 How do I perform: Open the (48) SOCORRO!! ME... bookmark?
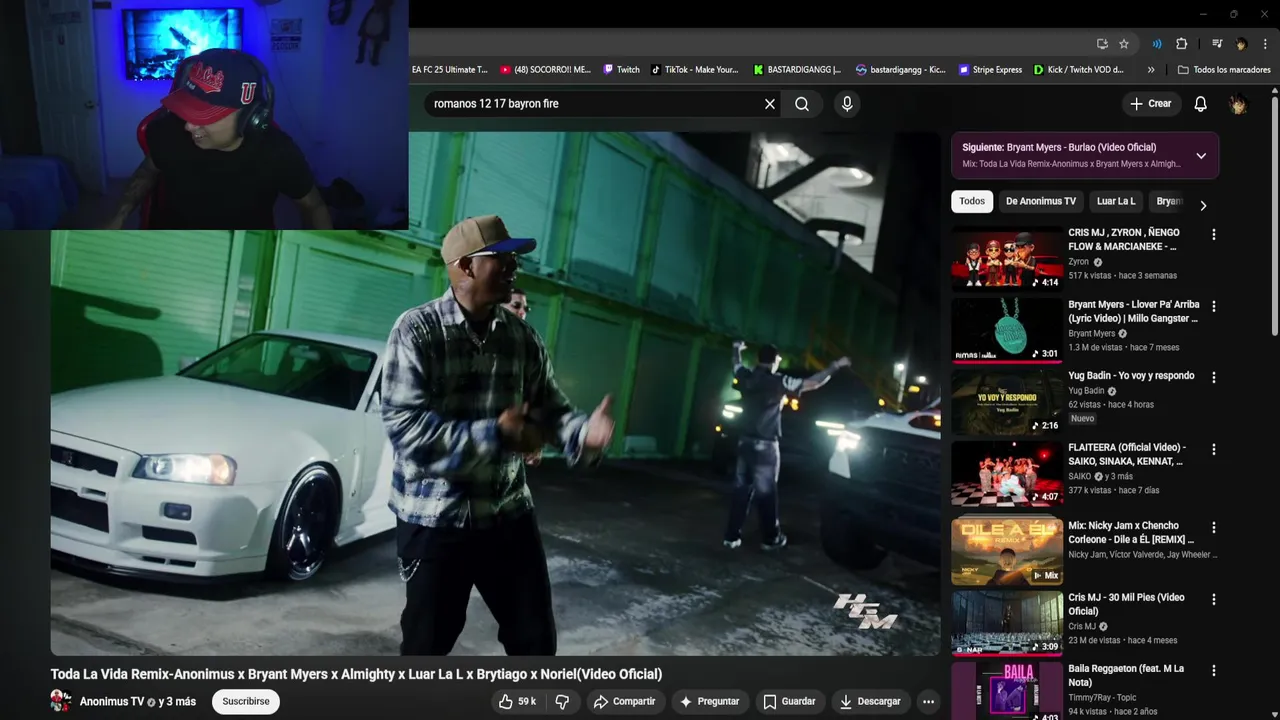tap(546, 70)
